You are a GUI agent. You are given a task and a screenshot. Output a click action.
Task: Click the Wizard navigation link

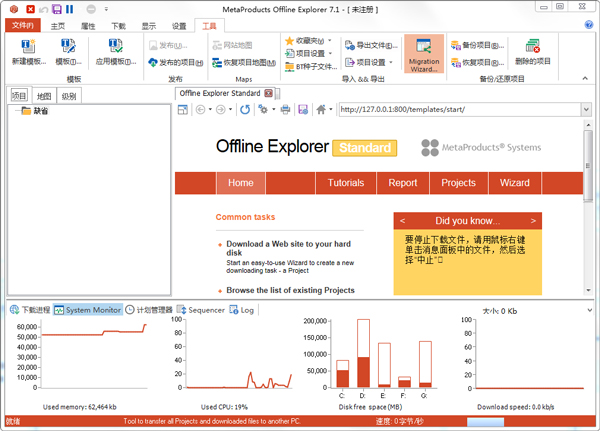click(515, 183)
